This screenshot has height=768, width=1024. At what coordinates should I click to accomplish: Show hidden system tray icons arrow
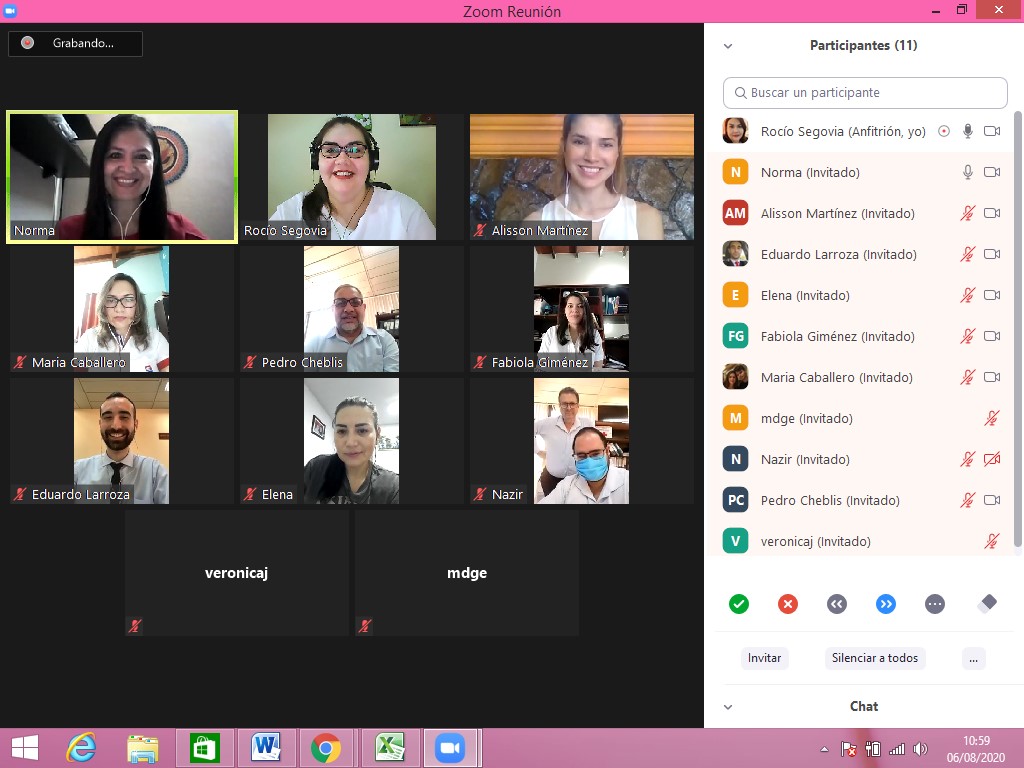pos(824,750)
